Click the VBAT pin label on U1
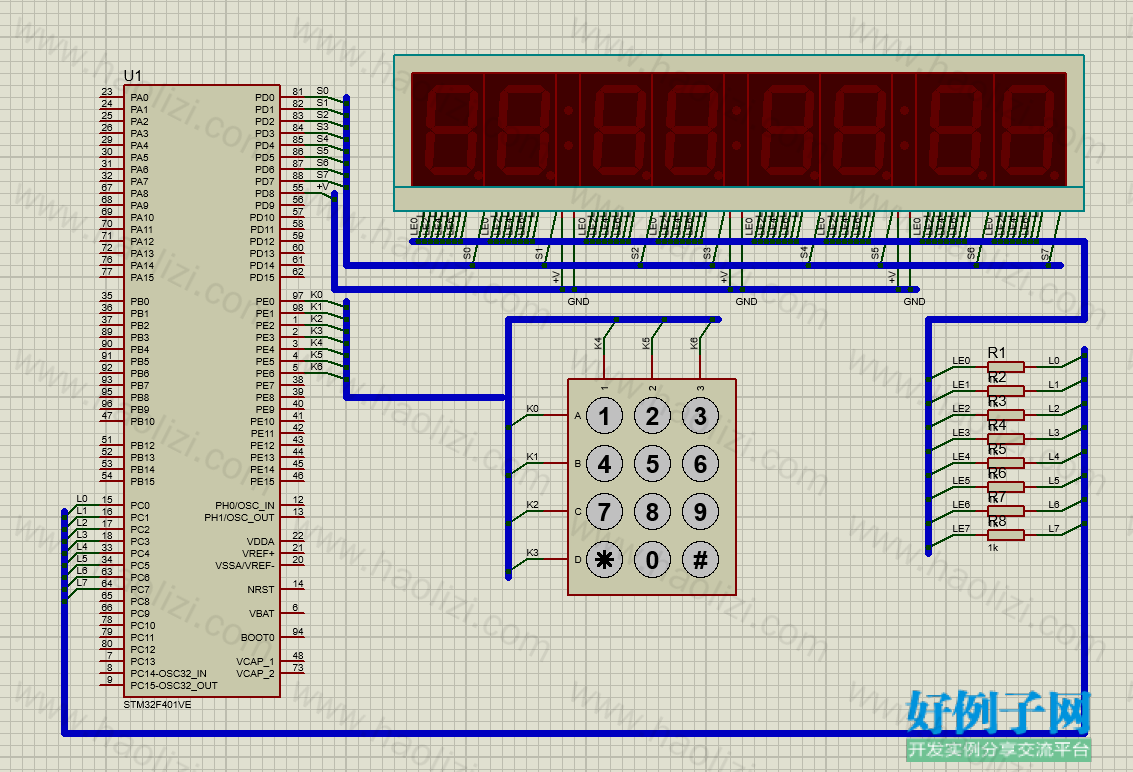Viewport: 1133px width, 772px height. click(262, 613)
